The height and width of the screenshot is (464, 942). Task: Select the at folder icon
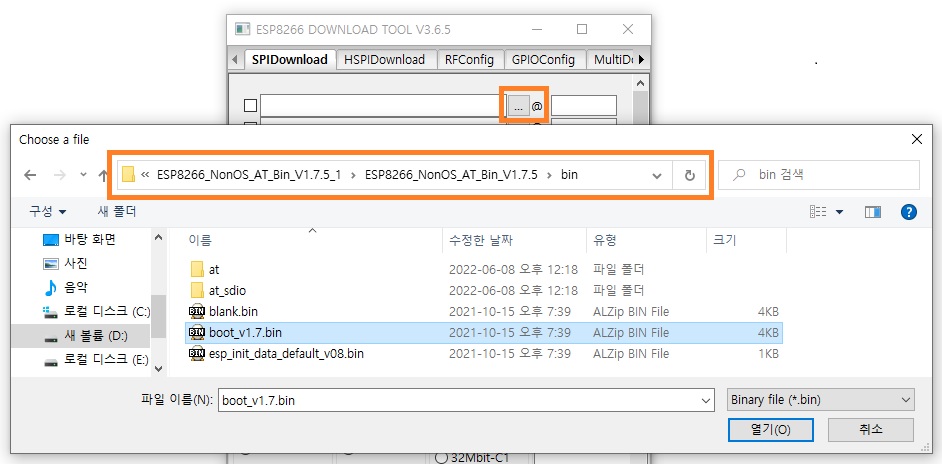coord(197,269)
